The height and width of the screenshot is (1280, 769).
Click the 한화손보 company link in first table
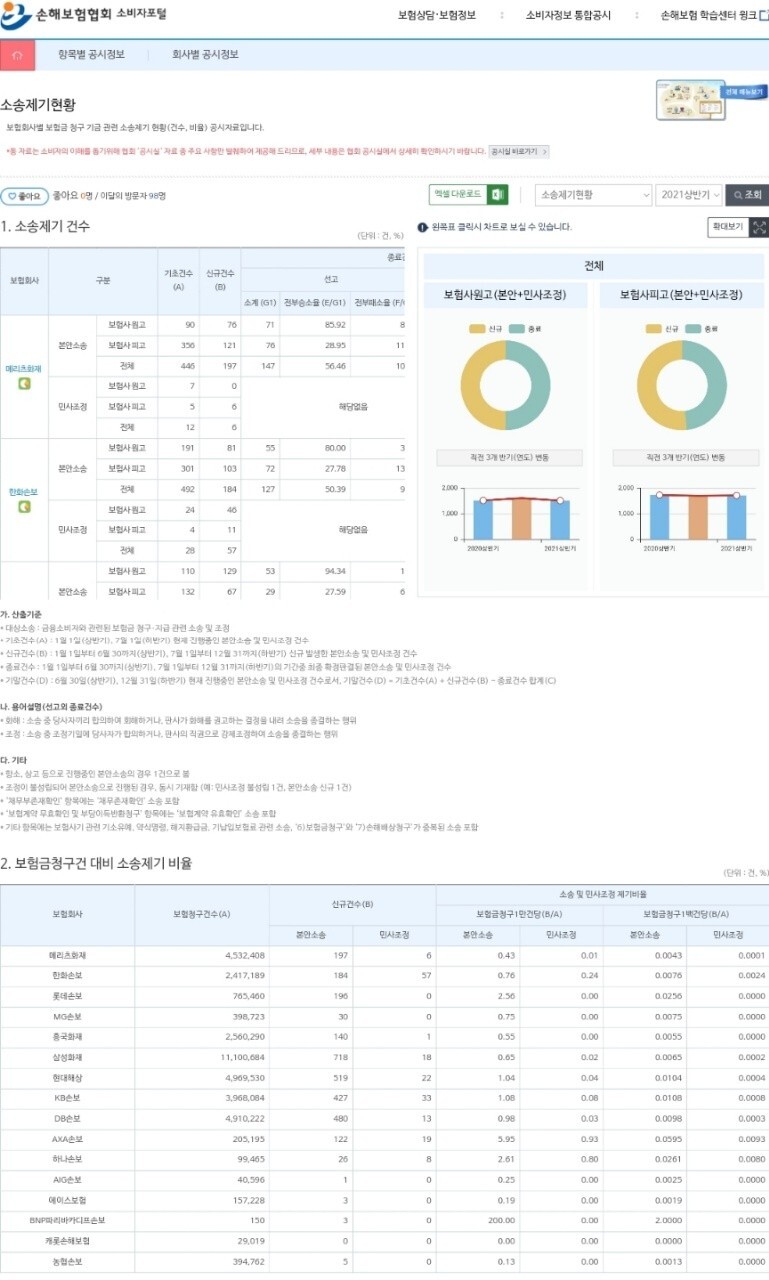[24, 492]
